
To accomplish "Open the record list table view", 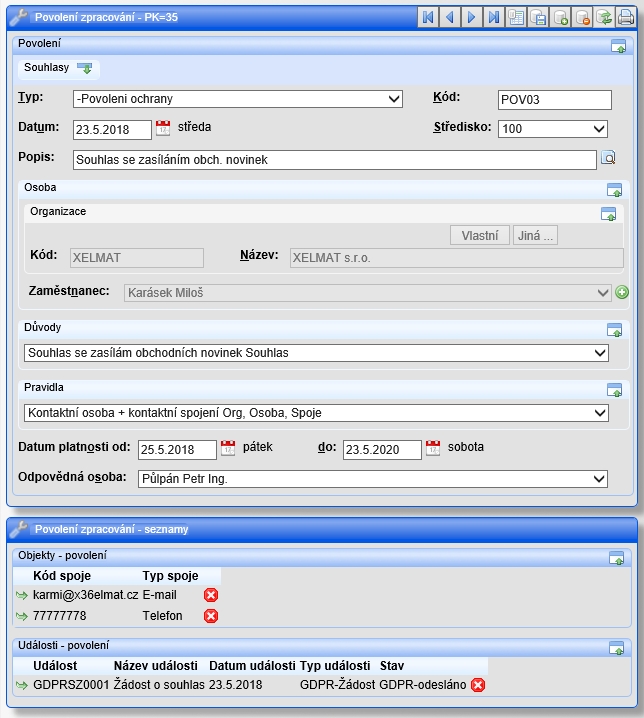I will (x=516, y=18).
